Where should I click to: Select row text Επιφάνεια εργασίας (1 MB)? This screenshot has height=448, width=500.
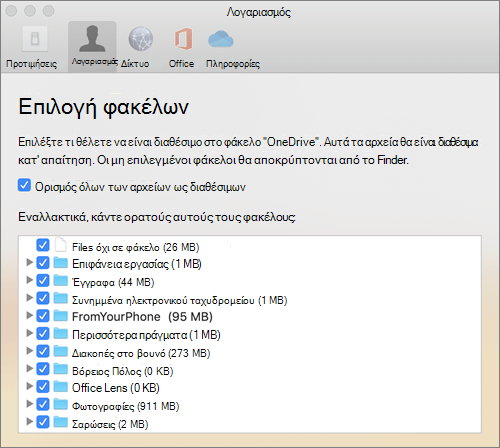pyautogui.click(x=137, y=264)
